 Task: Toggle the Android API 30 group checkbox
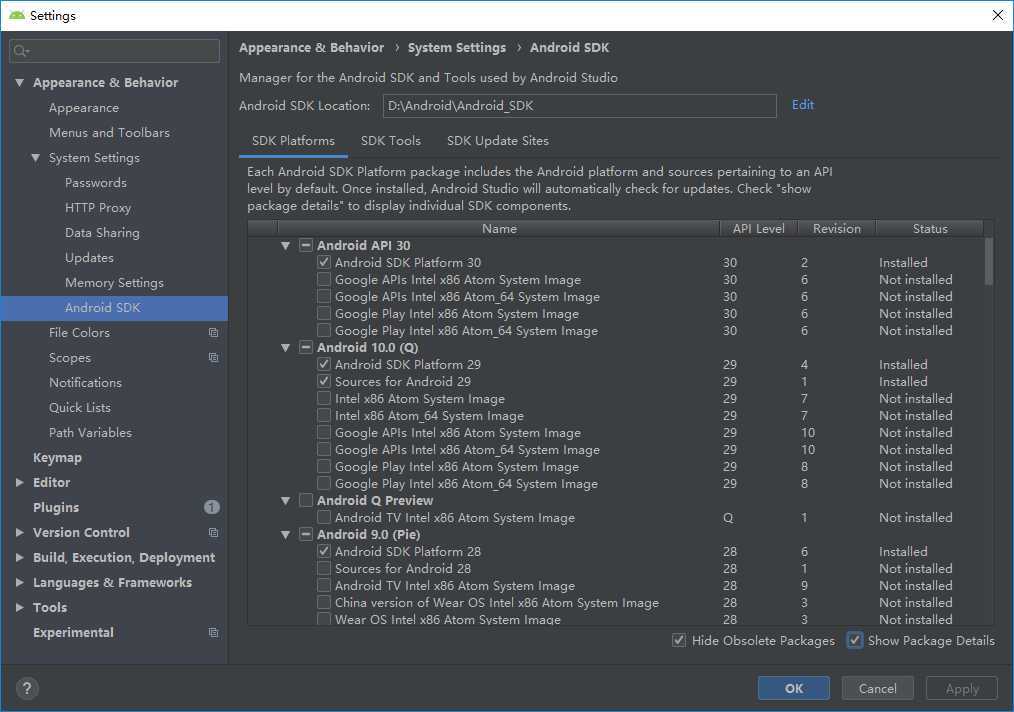coord(306,246)
